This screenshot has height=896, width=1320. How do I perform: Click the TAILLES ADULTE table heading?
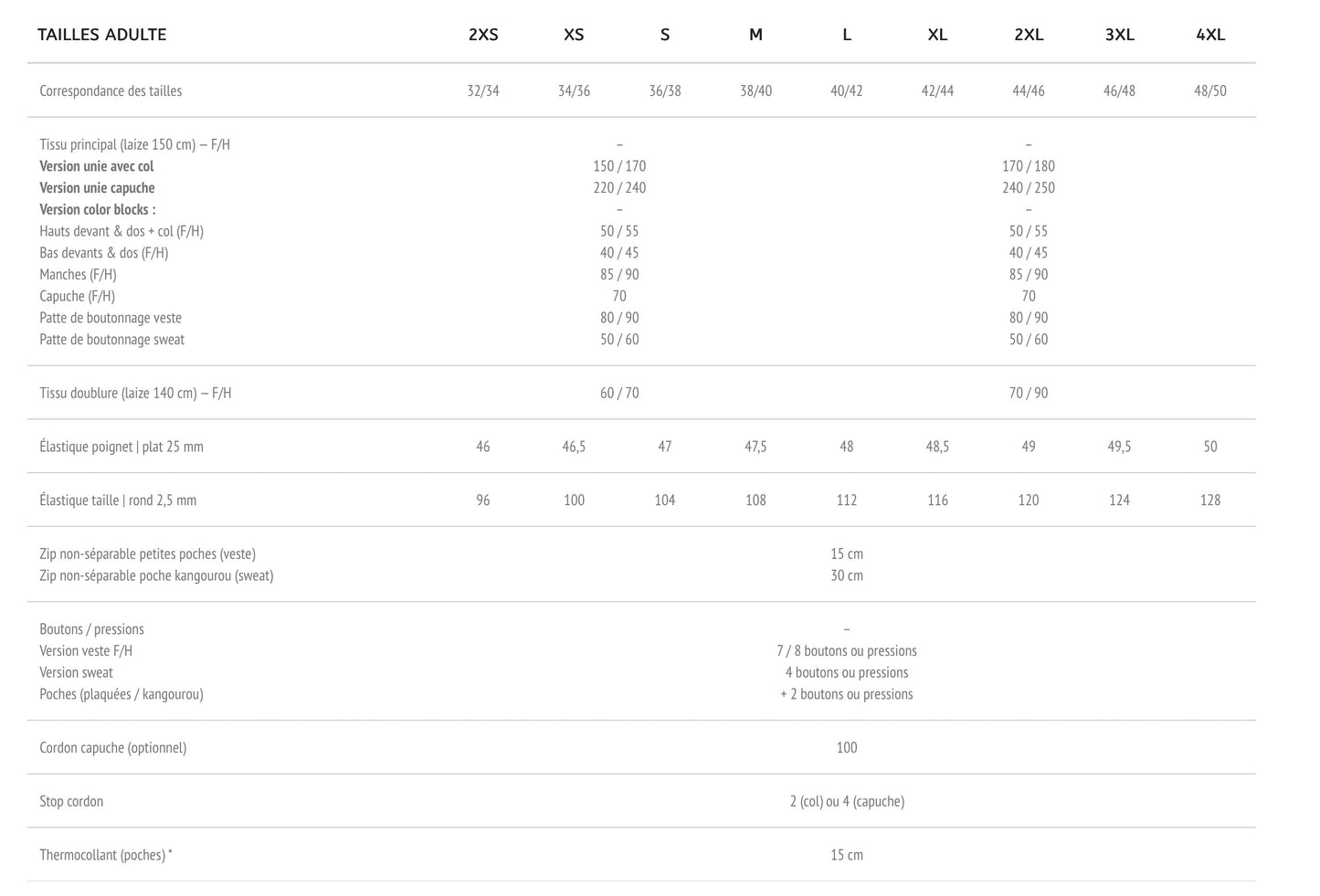(x=101, y=35)
